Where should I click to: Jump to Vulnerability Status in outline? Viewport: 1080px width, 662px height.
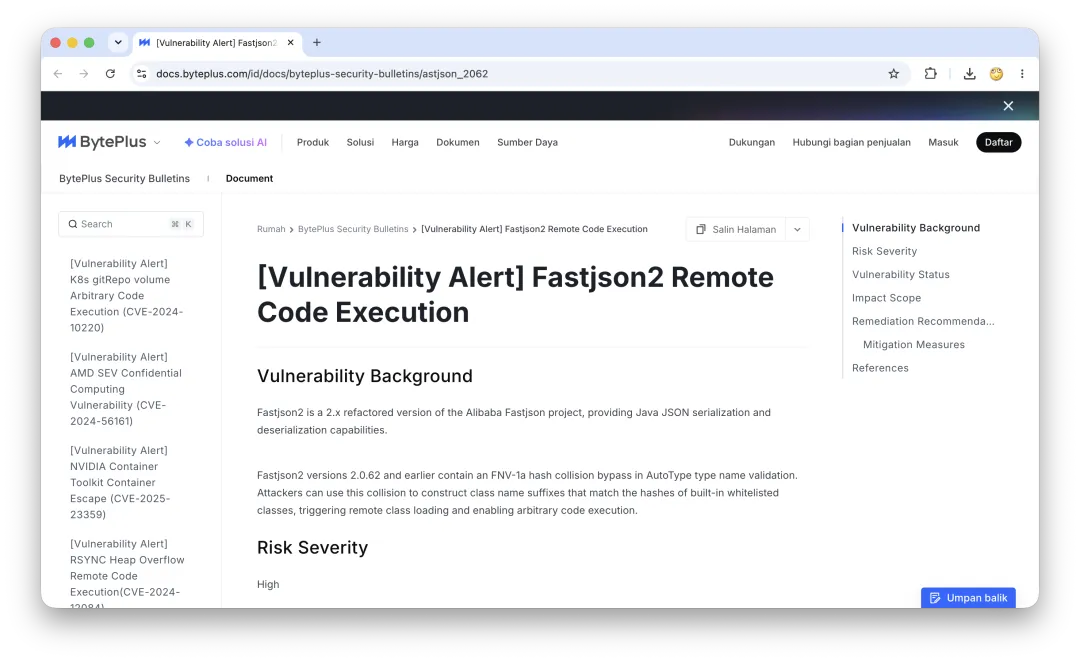(900, 275)
